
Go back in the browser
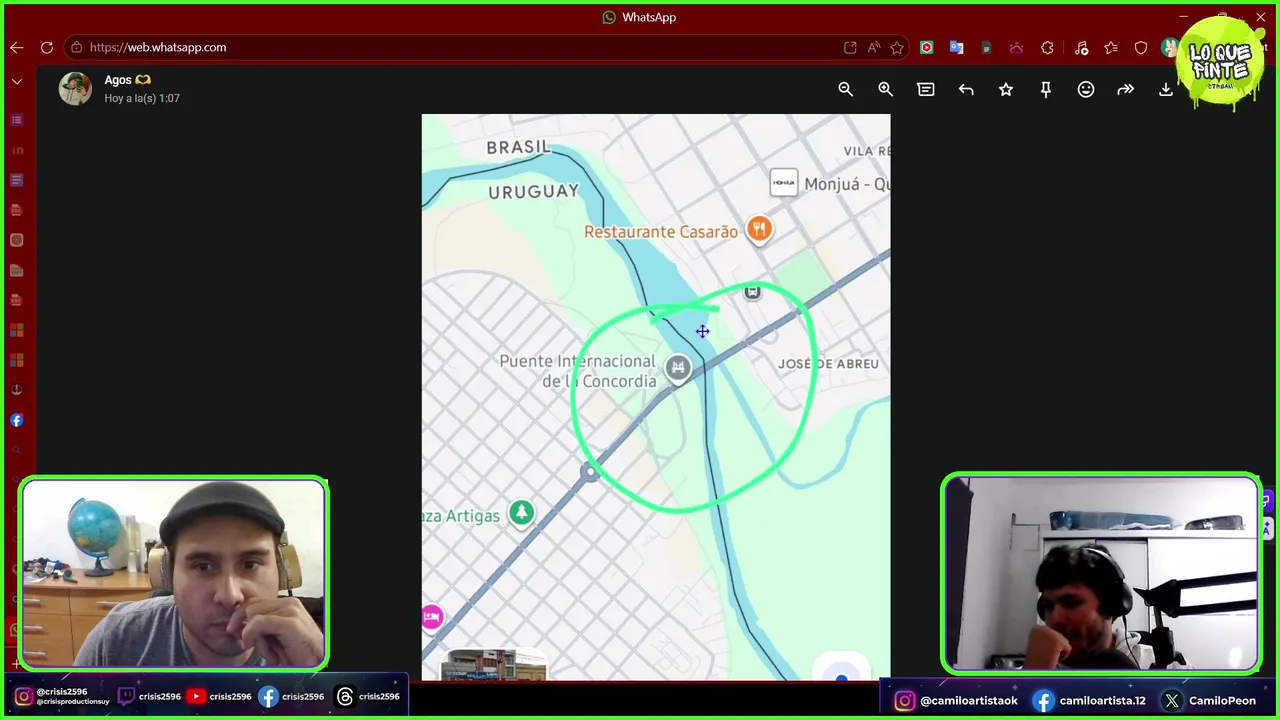point(17,47)
